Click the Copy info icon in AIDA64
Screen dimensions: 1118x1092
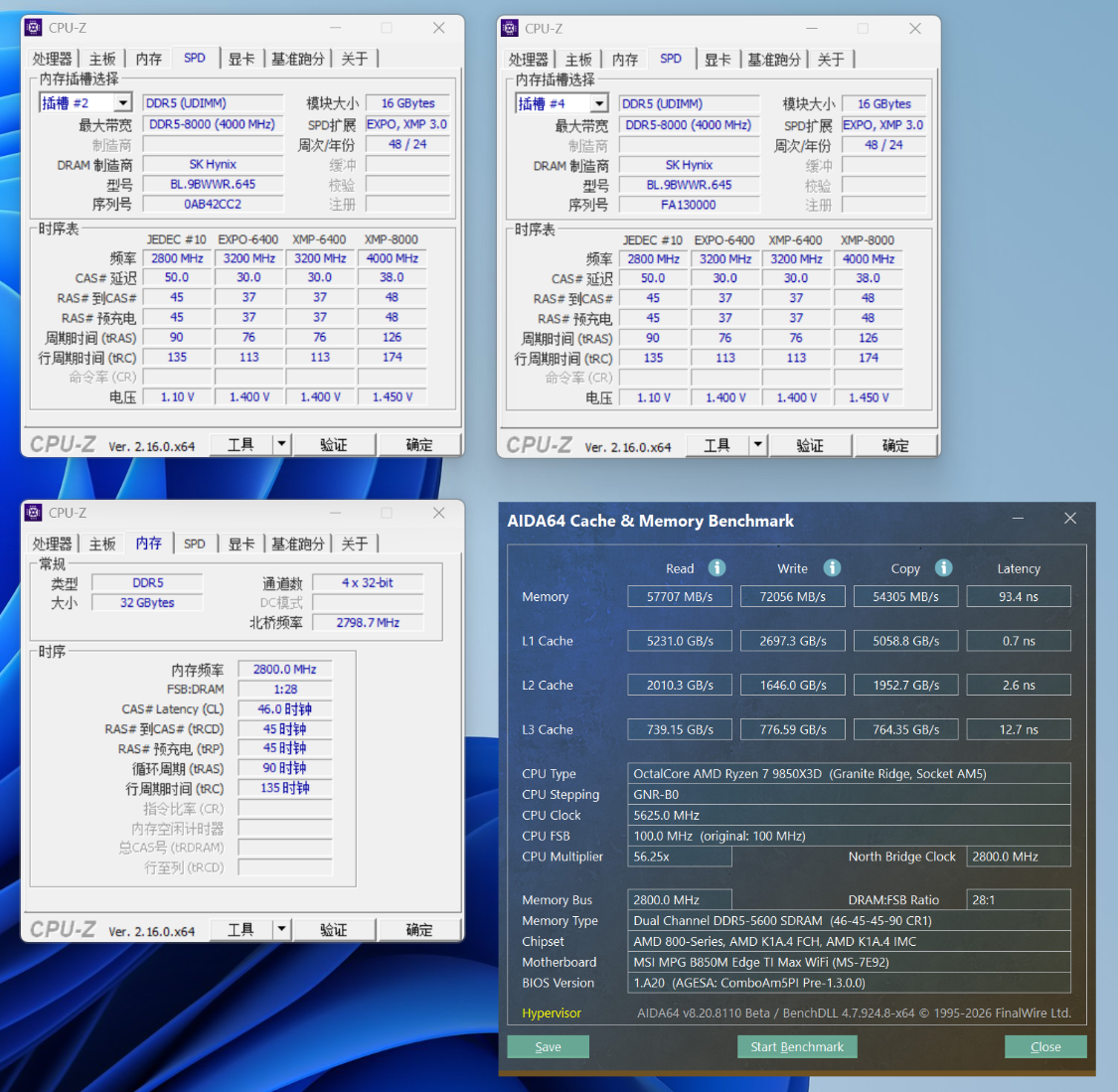click(x=943, y=568)
